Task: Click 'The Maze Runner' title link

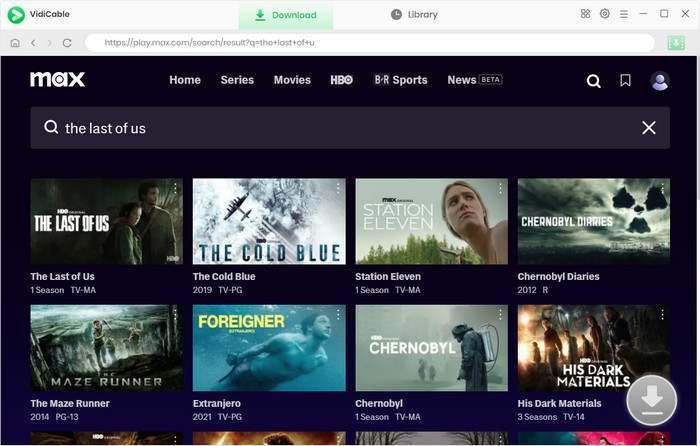Action: click(x=70, y=404)
